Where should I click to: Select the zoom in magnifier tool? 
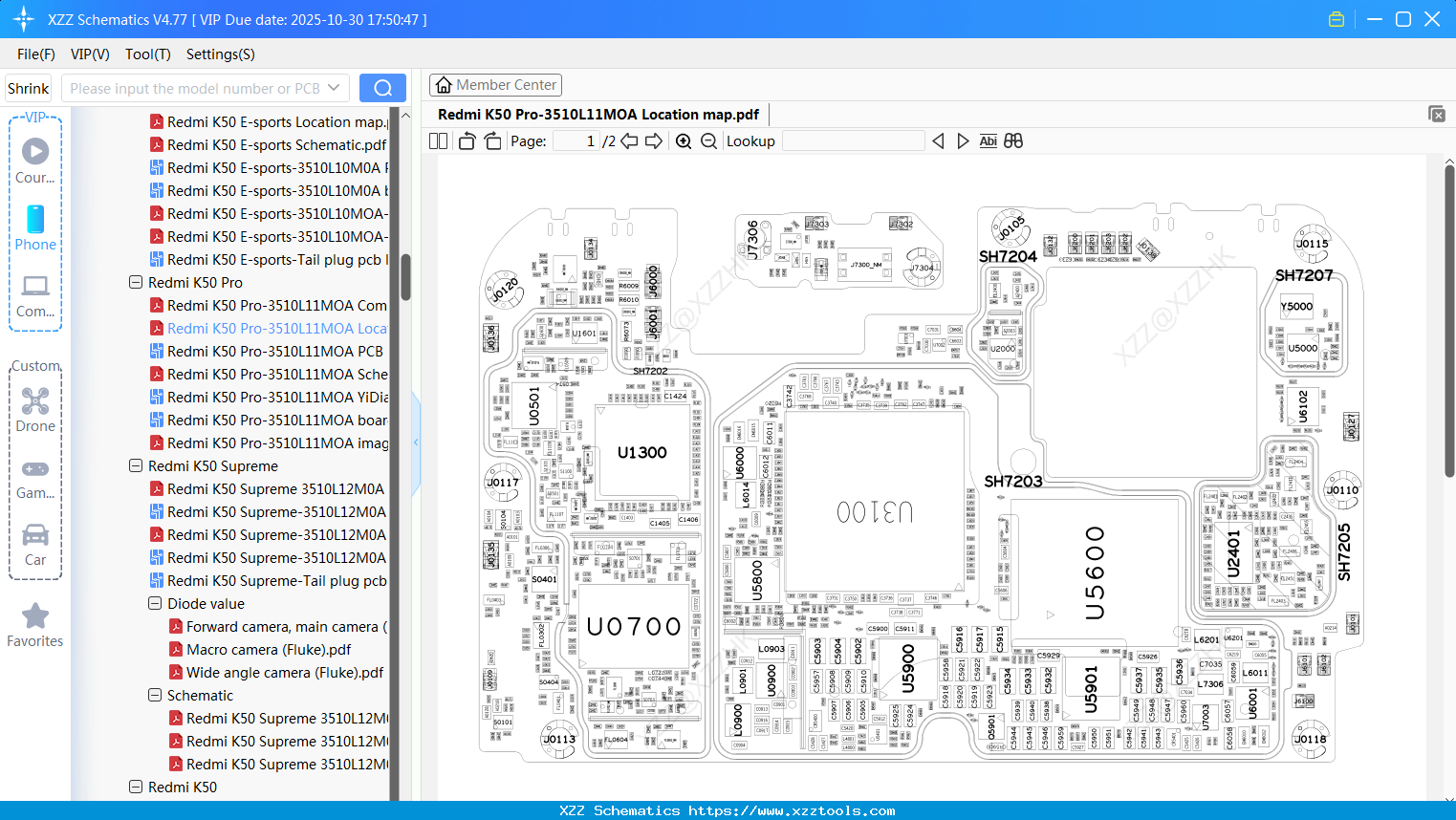coord(684,140)
